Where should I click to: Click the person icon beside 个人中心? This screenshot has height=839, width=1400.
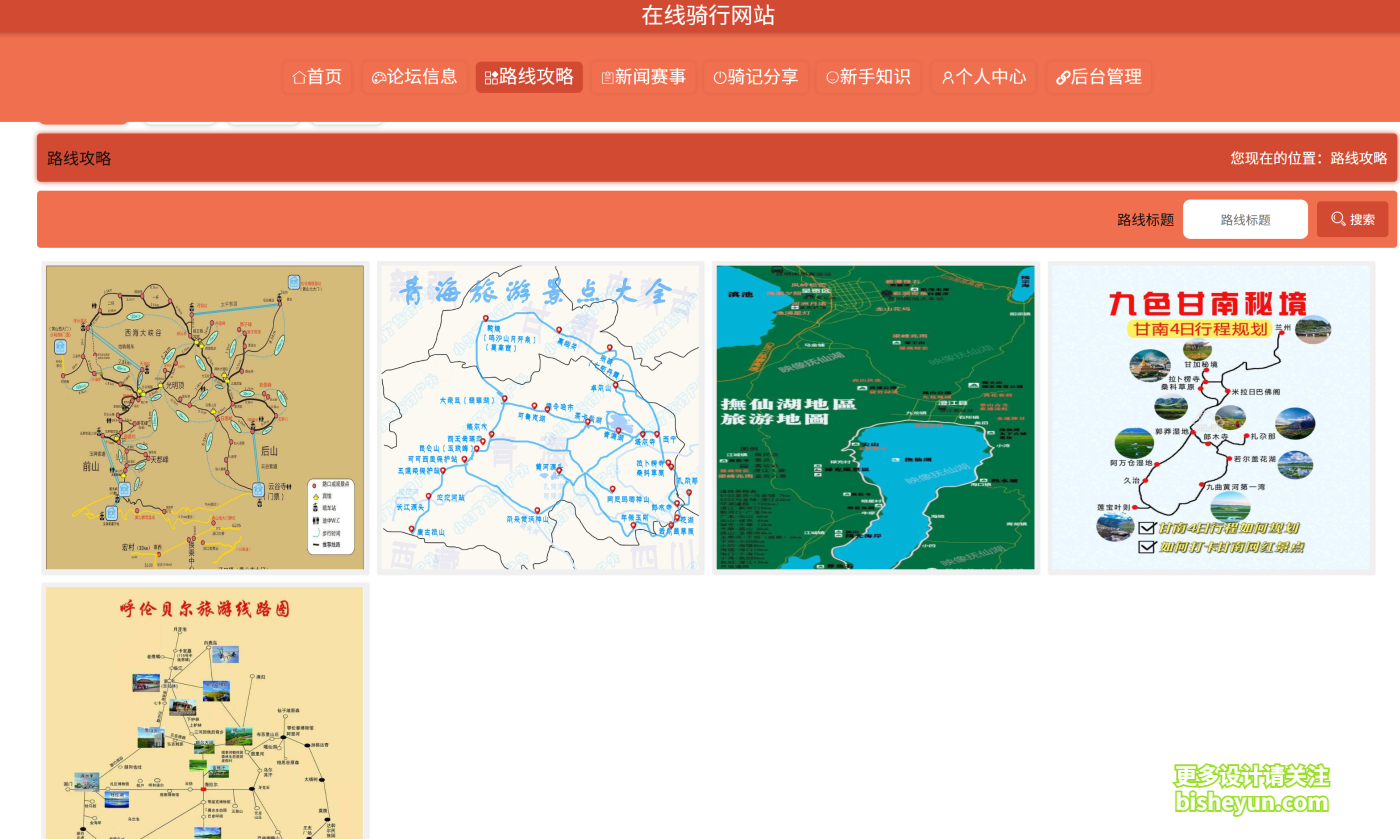pos(947,76)
